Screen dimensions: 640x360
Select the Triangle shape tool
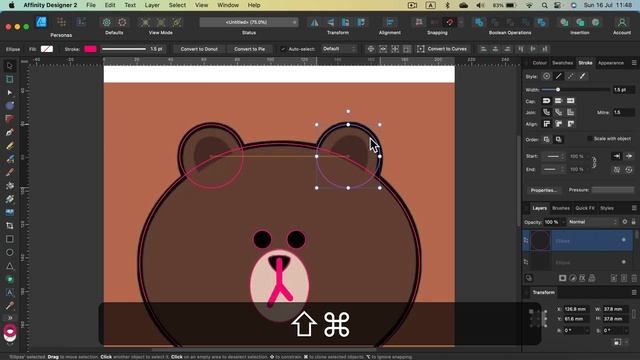10,266
